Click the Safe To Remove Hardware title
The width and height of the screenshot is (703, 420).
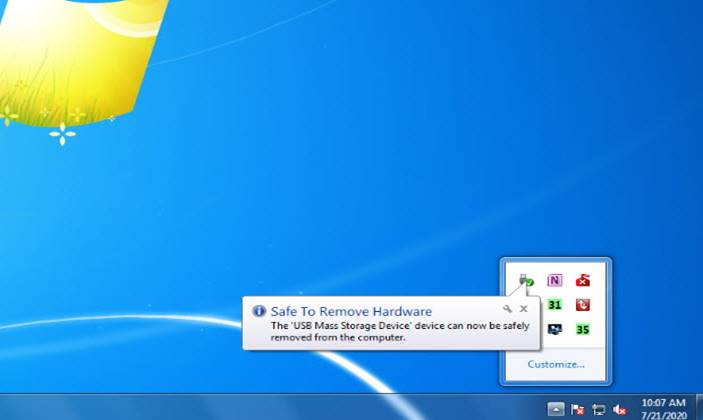[x=351, y=312]
